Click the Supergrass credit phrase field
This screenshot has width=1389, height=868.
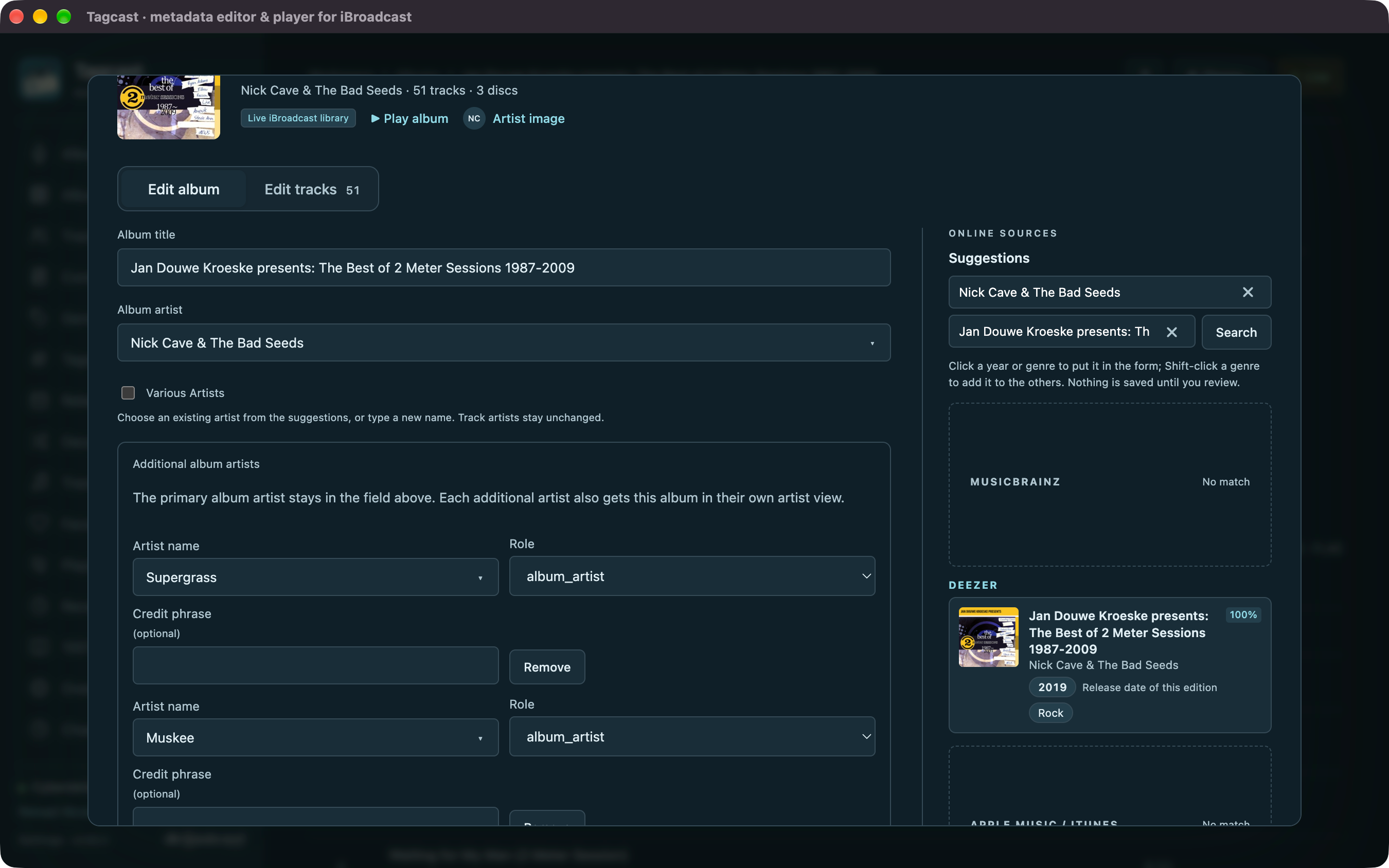pos(315,665)
